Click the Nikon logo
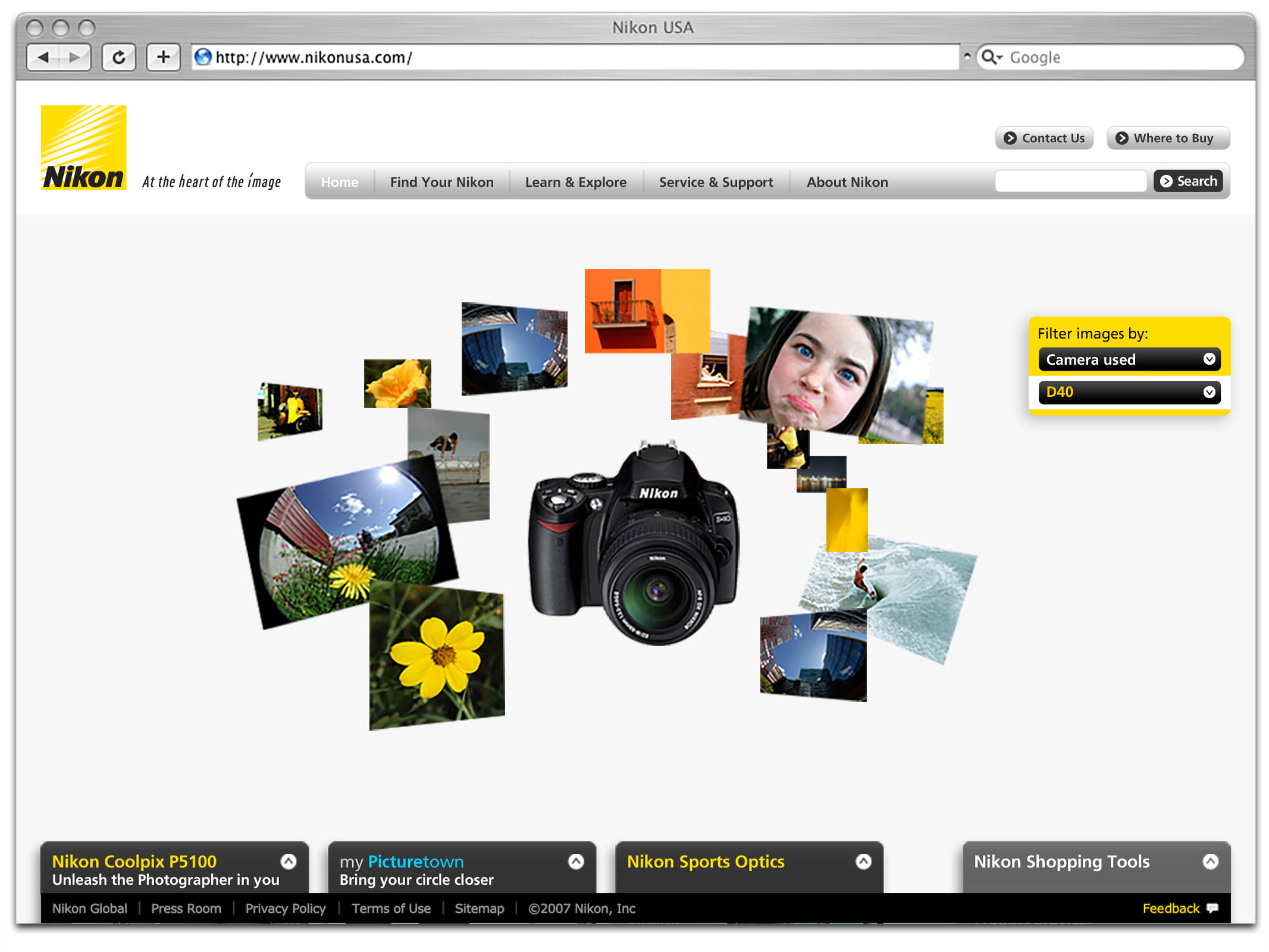1269x952 pixels. (83, 148)
